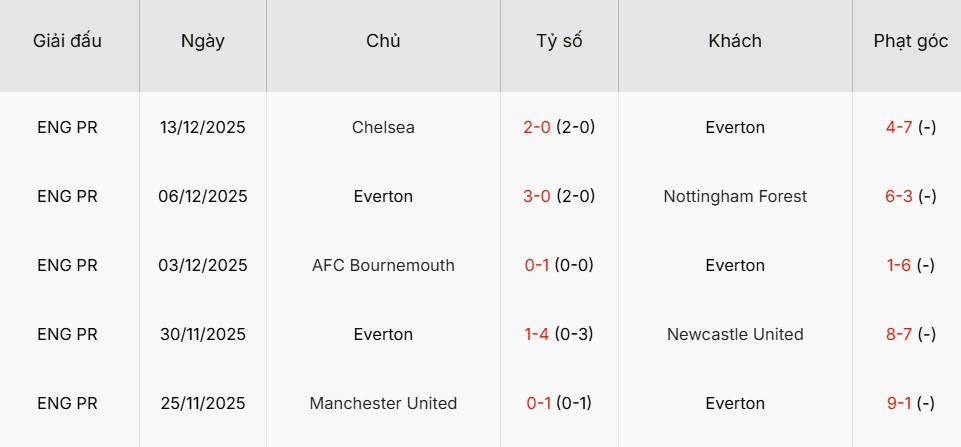Screen dimensions: 961x447
Task: Click the 1-4 match score
Action: tap(537, 334)
